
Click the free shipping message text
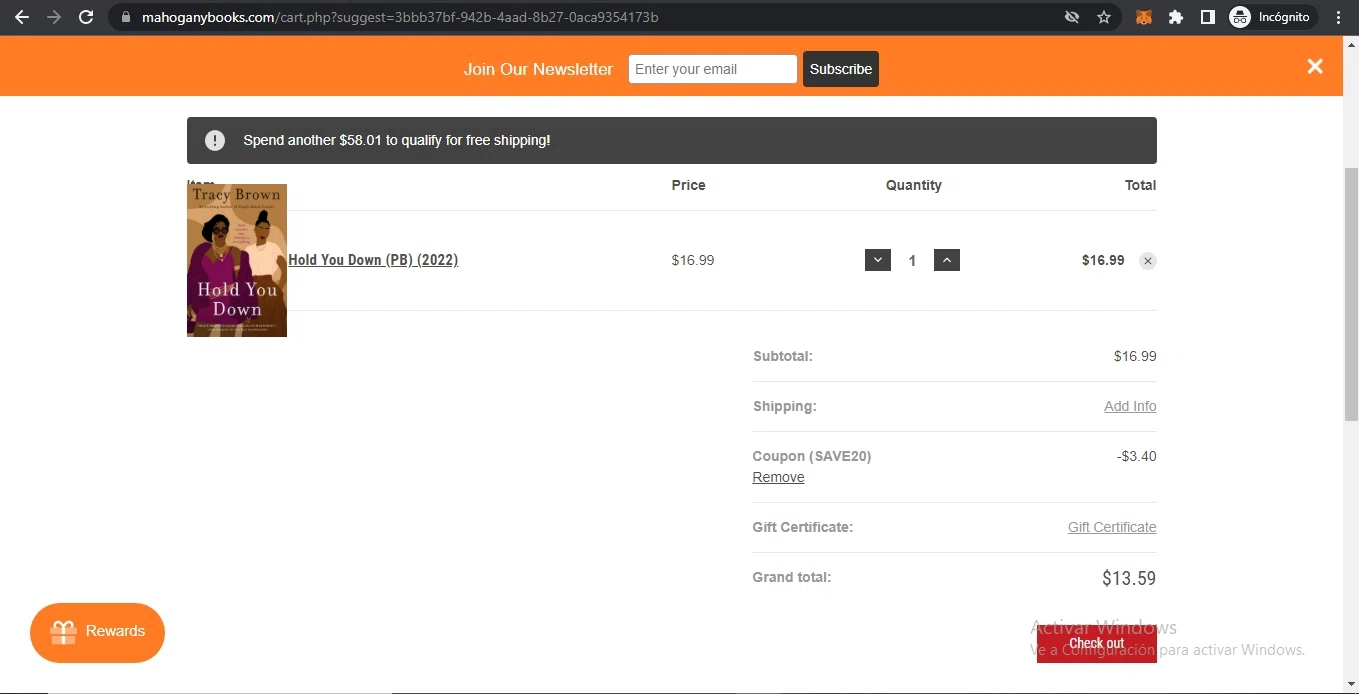pos(397,140)
